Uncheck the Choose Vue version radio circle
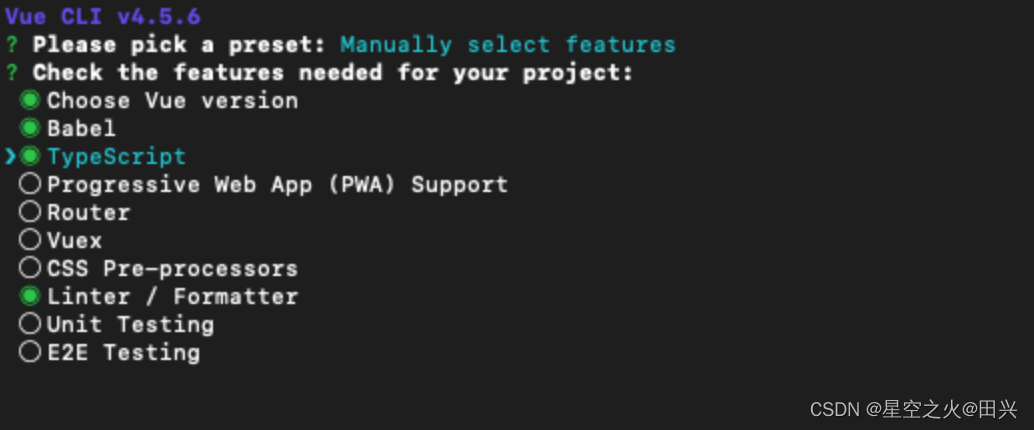Image resolution: width=1034 pixels, height=430 pixels. click(30, 100)
